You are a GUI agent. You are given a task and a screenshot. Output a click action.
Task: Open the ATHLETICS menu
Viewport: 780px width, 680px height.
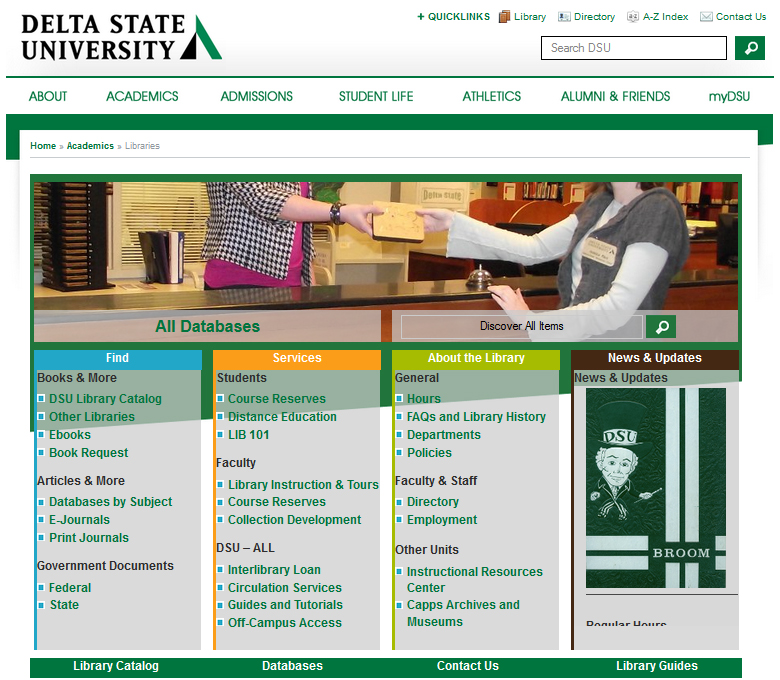492,97
